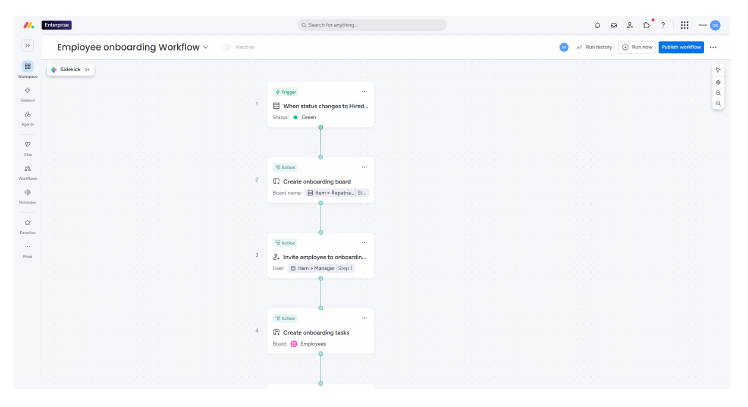This screenshot has width=748, height=407.
Task: Open options for Invite employee step
Action: pyautogui.click(x=364, y=242)
